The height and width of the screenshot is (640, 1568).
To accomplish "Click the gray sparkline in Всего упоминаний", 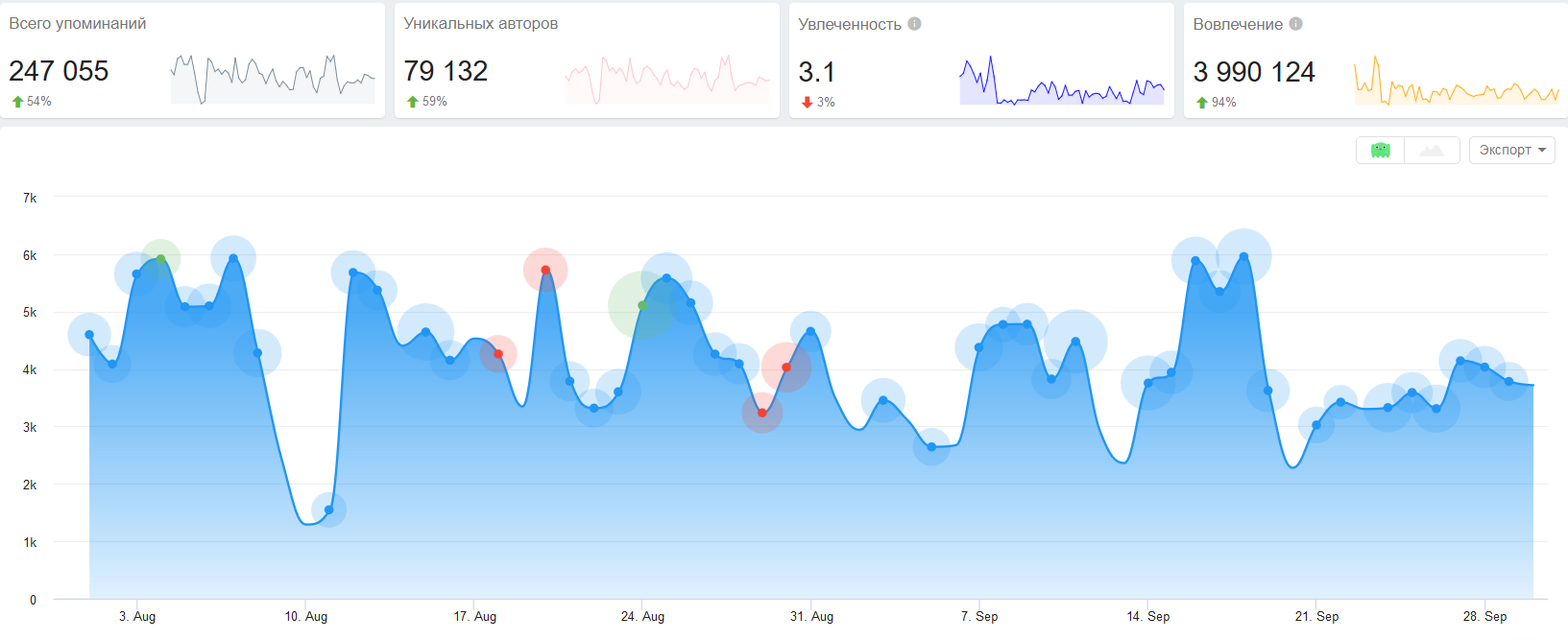I will 273,80.
